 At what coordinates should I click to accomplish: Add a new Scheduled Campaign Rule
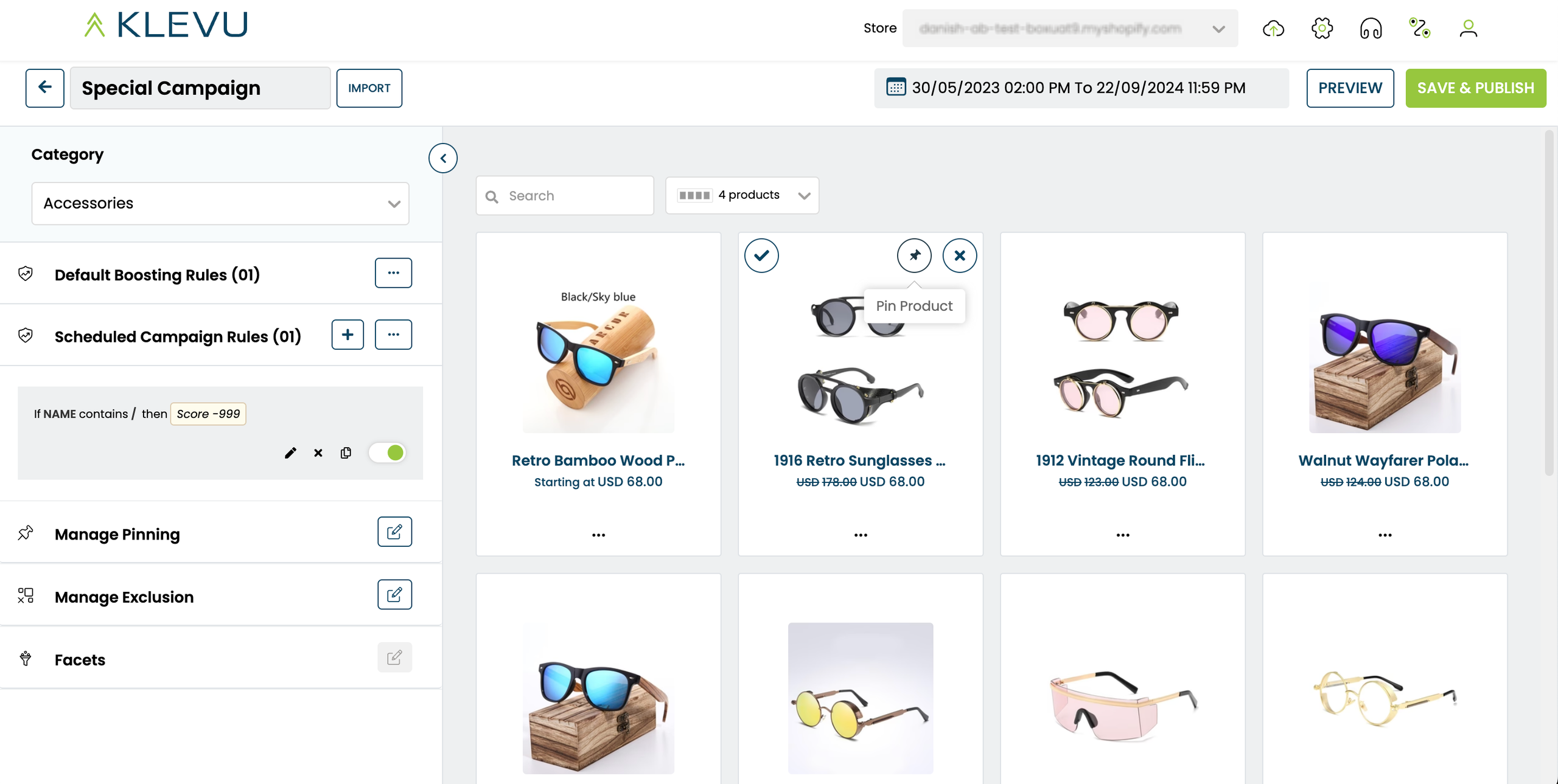click(x=348, y=335)
